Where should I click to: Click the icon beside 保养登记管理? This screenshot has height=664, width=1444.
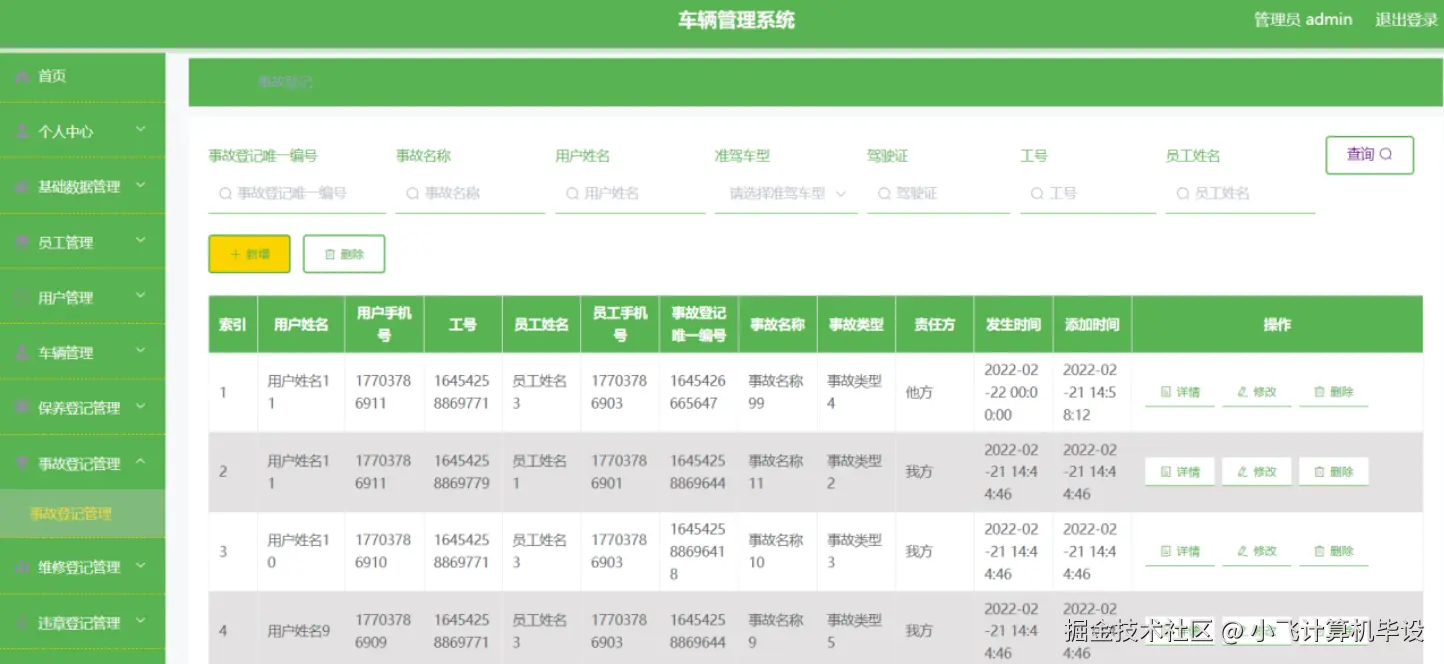(x=23, y=408)
